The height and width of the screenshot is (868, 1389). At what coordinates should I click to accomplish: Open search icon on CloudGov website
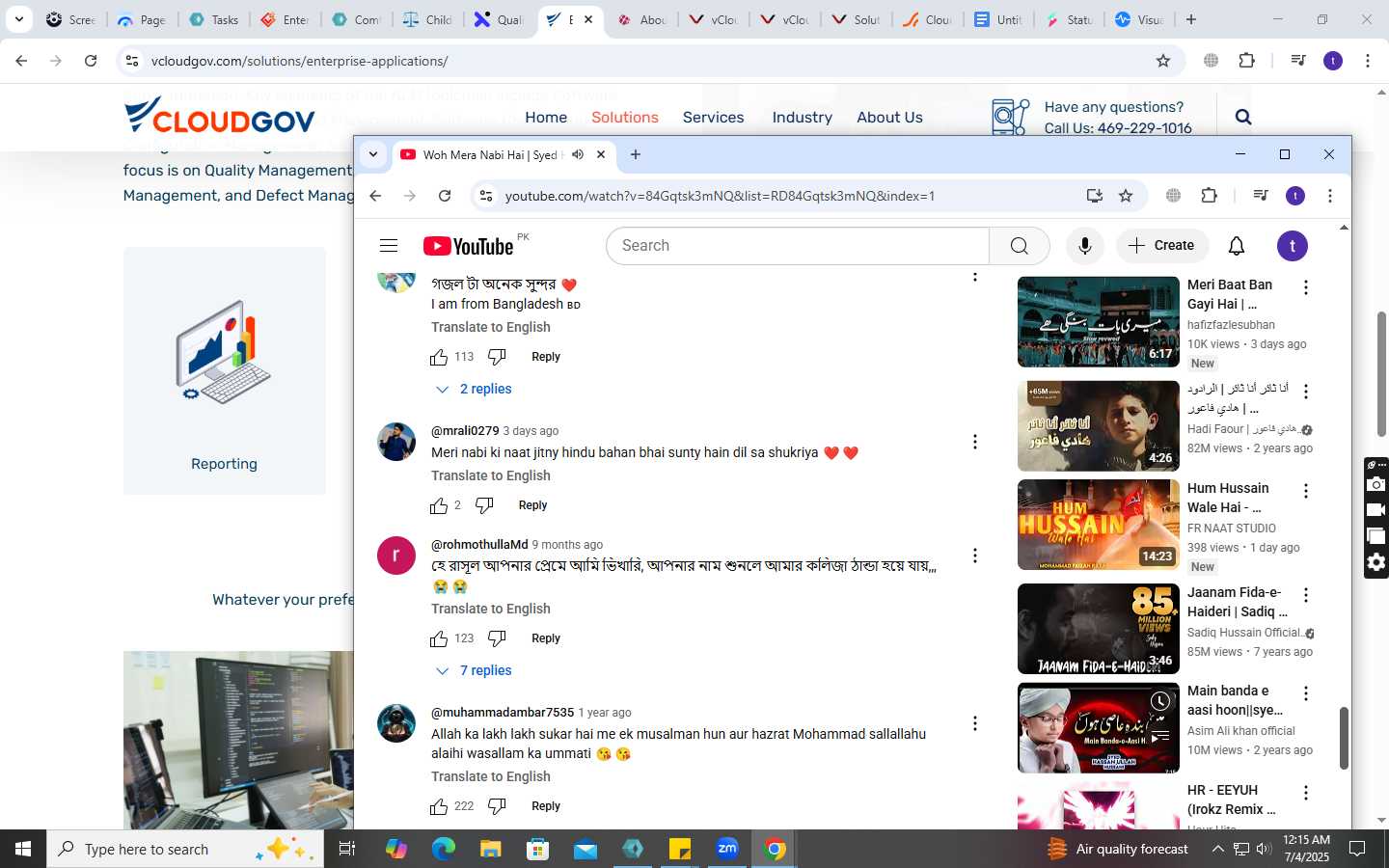coord(1243,117)
